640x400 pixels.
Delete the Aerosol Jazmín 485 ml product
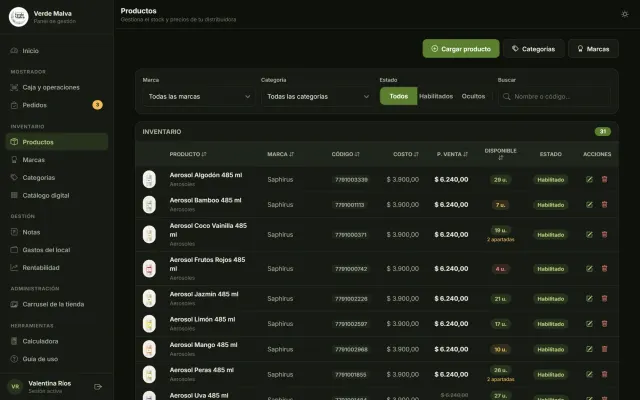click(x=604, y=298)
